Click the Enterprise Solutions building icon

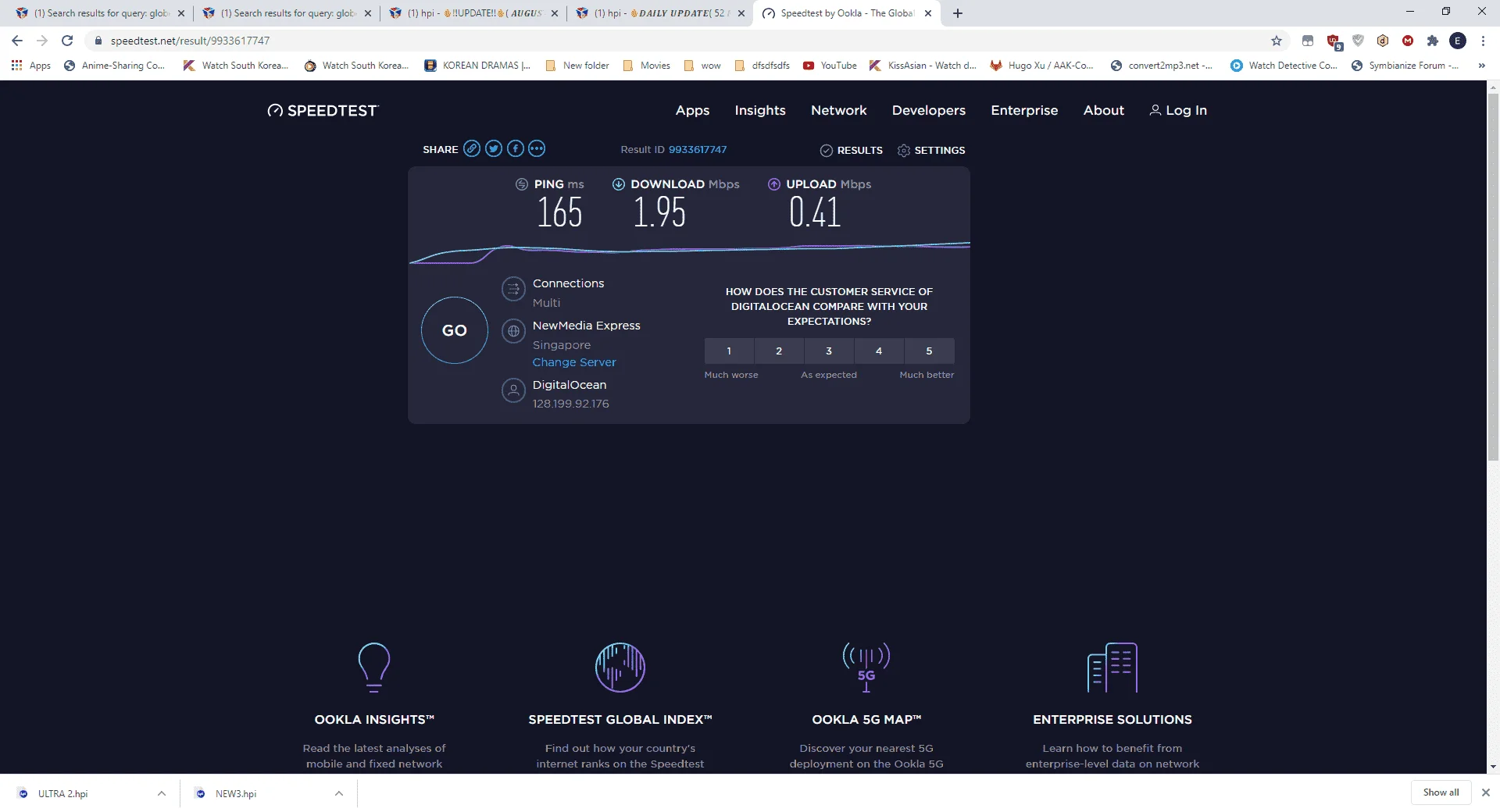1112,668
